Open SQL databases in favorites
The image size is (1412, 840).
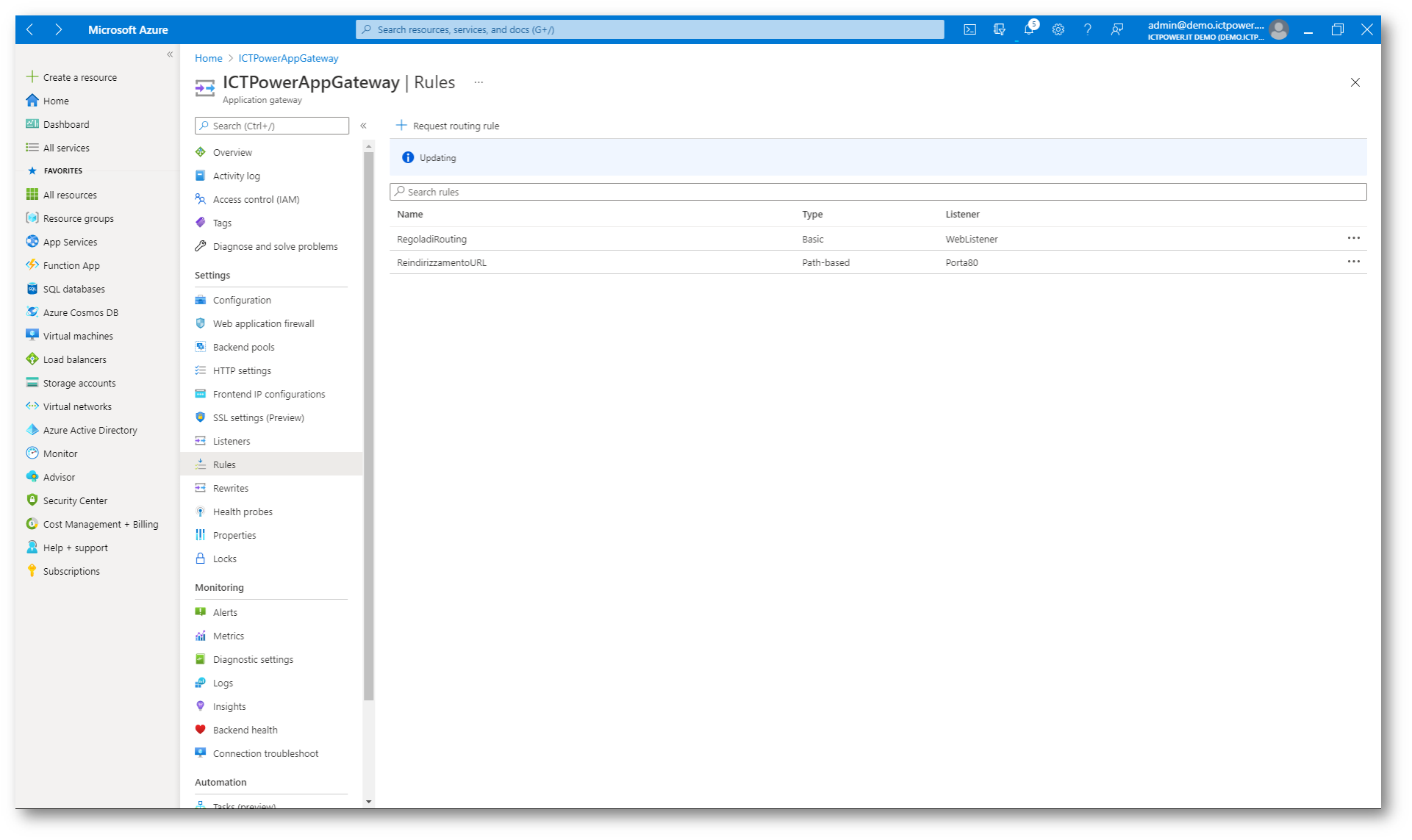pos(65,289)
